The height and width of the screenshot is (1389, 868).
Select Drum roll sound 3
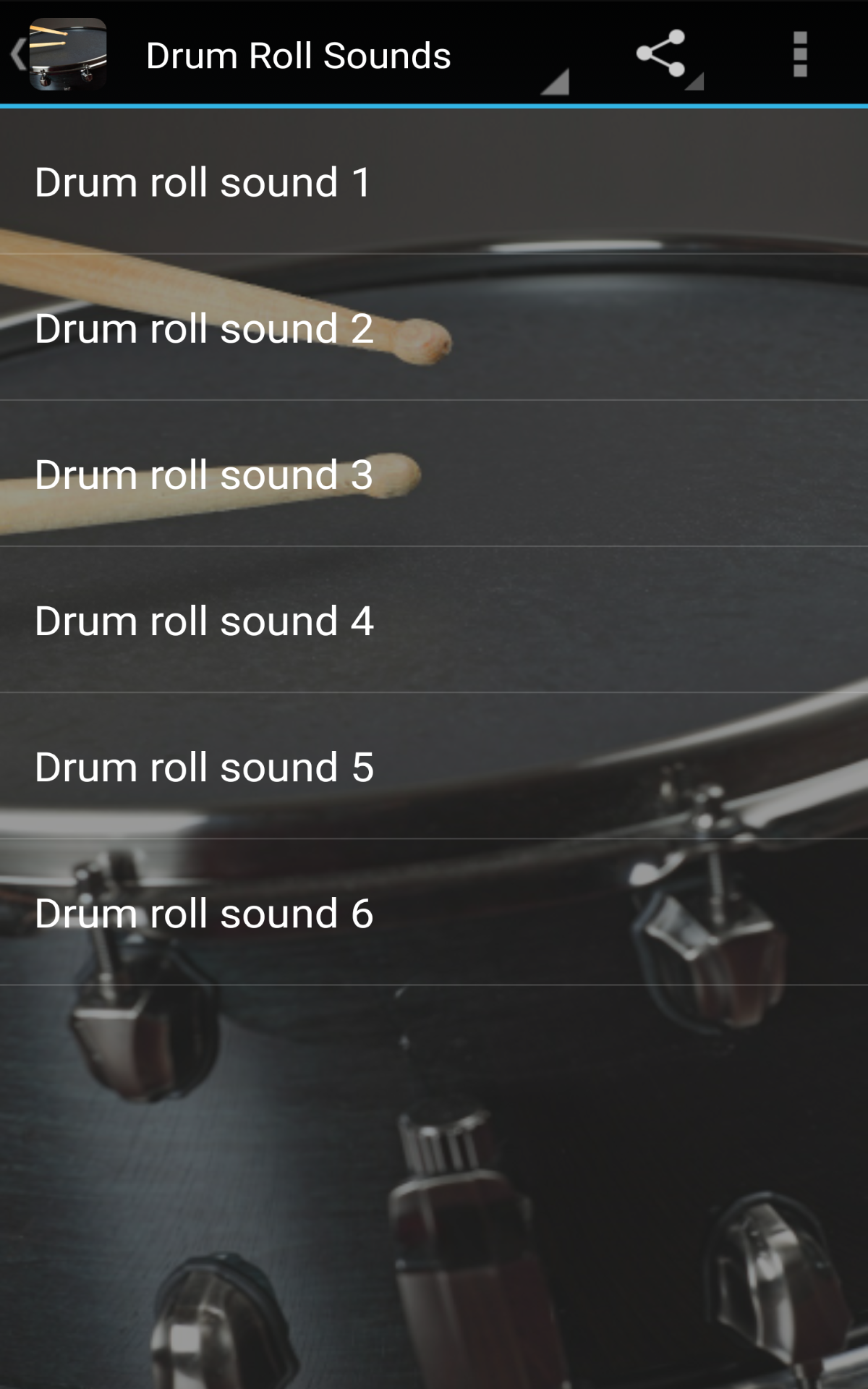(x=434, y=474)
